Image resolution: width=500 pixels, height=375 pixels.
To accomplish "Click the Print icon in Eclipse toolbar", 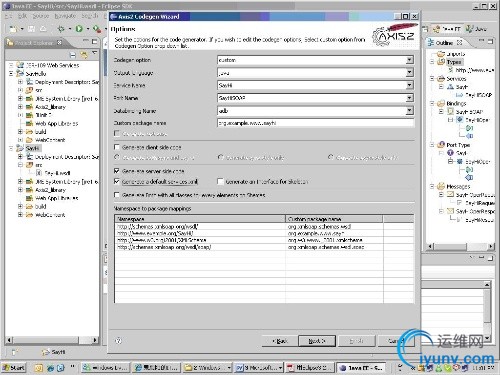I will (x=43, y=29).
